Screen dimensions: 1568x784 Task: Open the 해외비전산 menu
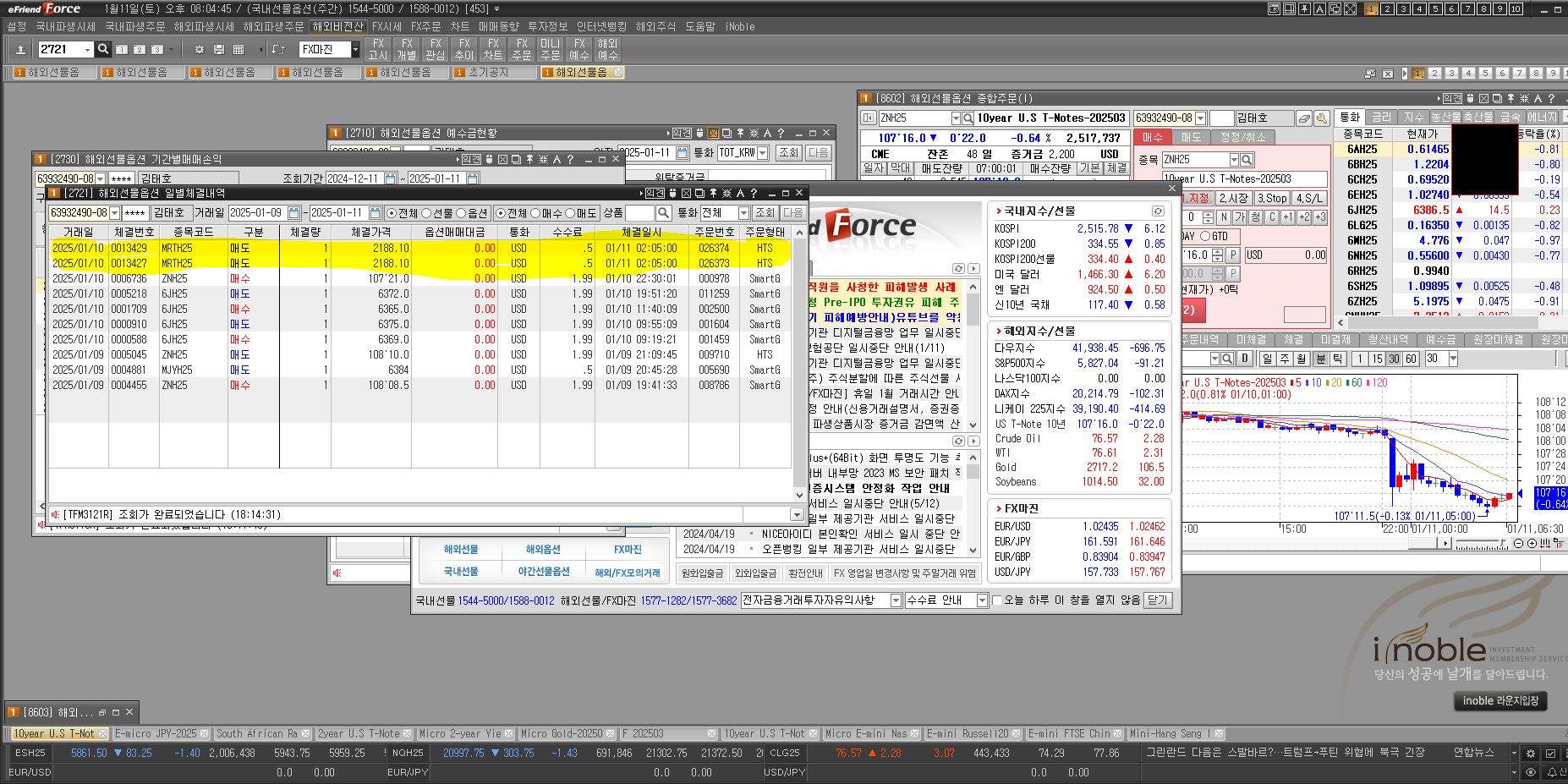(x=337, y=26)
